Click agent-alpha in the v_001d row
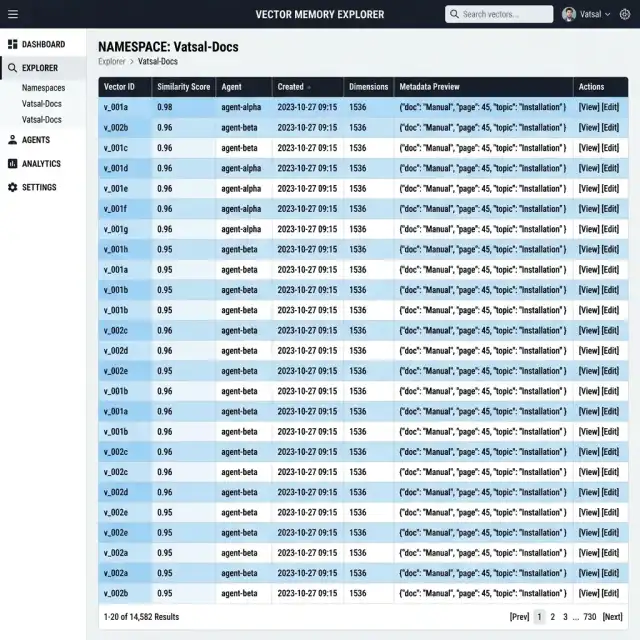This screenshot has height=640, width=640. tap(241, 169)
